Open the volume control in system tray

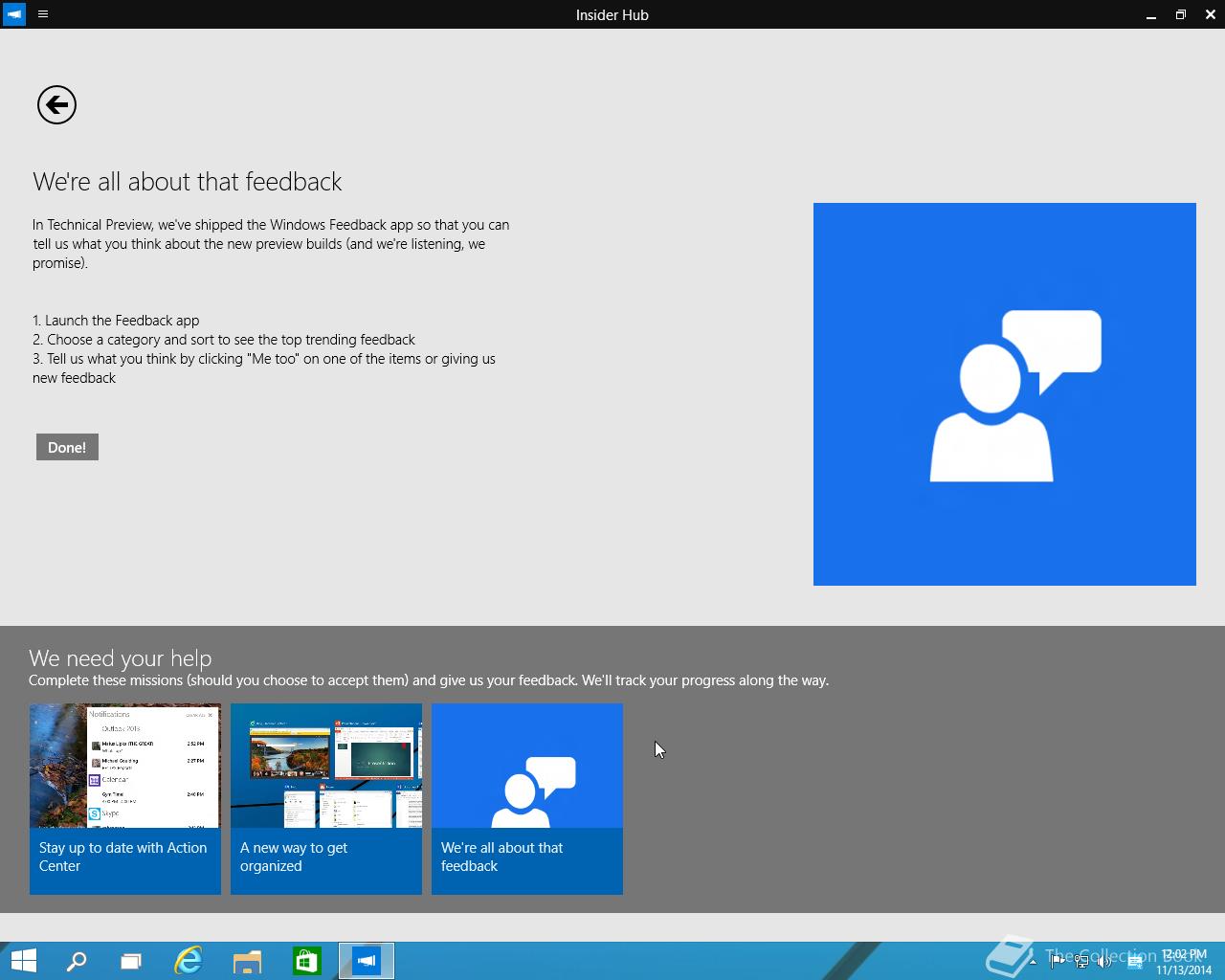click(x=1105, y=962)
